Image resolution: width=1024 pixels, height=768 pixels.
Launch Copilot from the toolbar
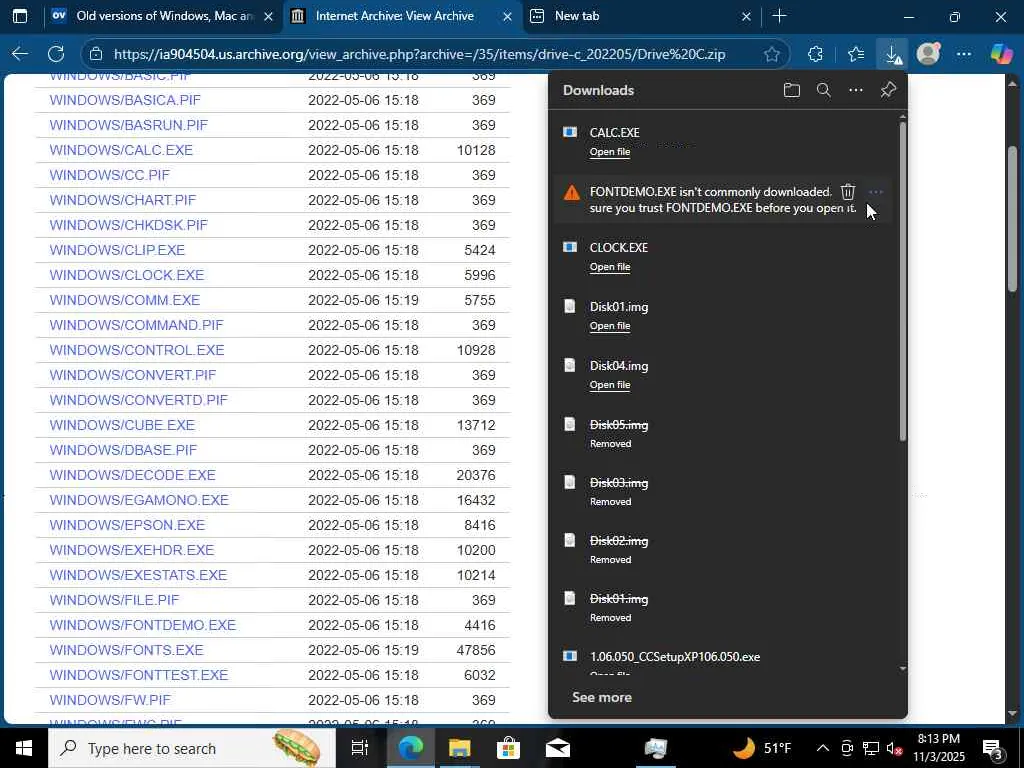[1000, 54]
